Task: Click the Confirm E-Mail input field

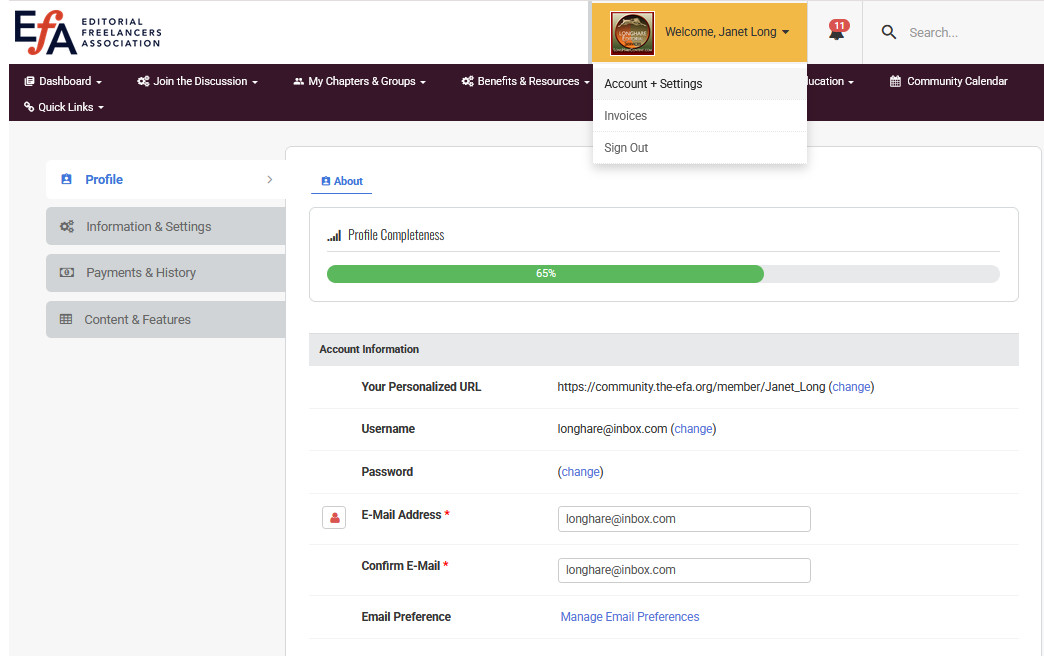Action: click(684, 570)
